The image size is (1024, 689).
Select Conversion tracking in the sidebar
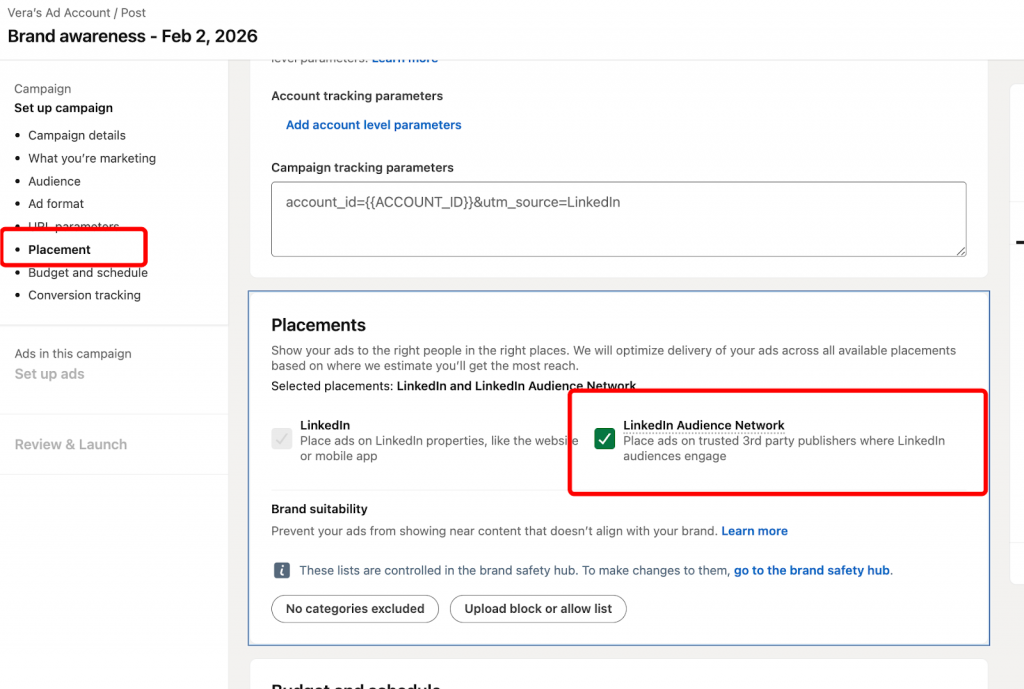[x=84, y=295]
